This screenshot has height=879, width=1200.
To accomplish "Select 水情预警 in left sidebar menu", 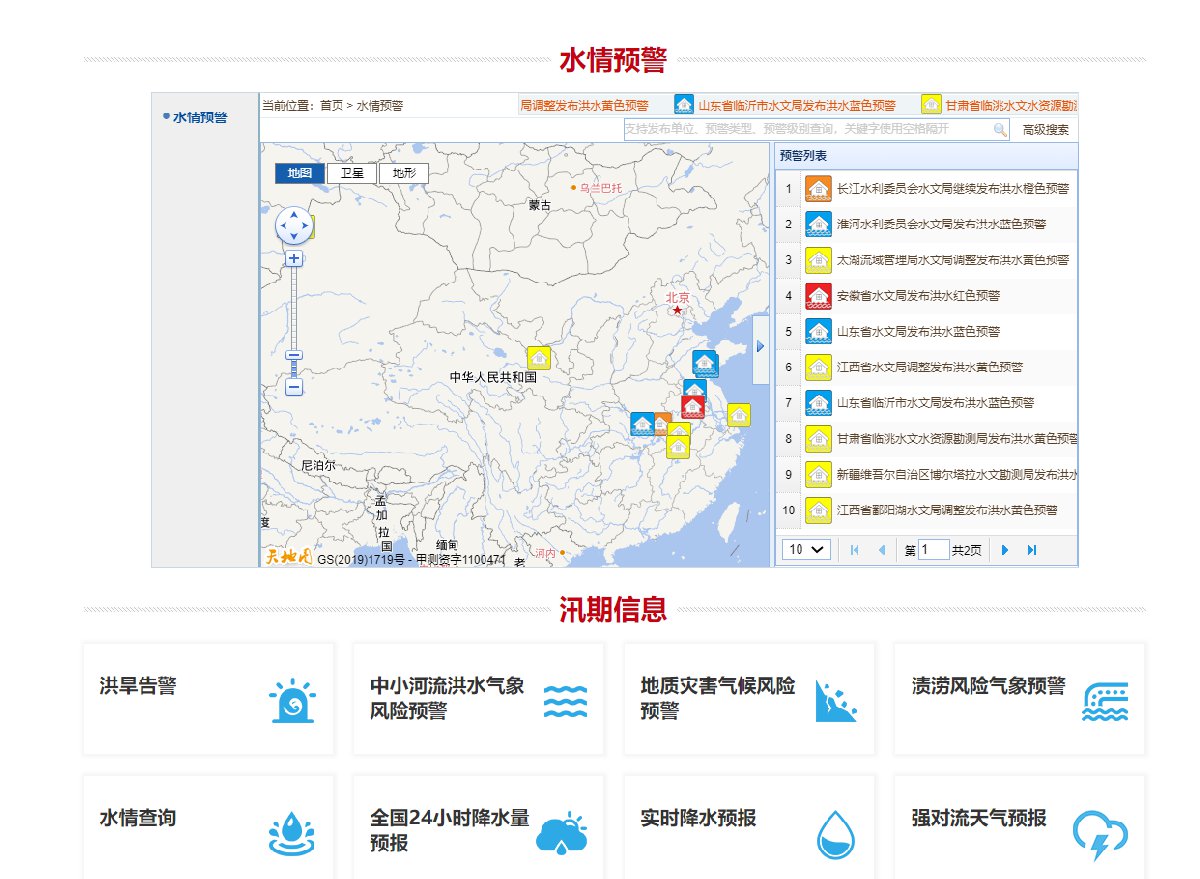I will click(x=200, y=117).
